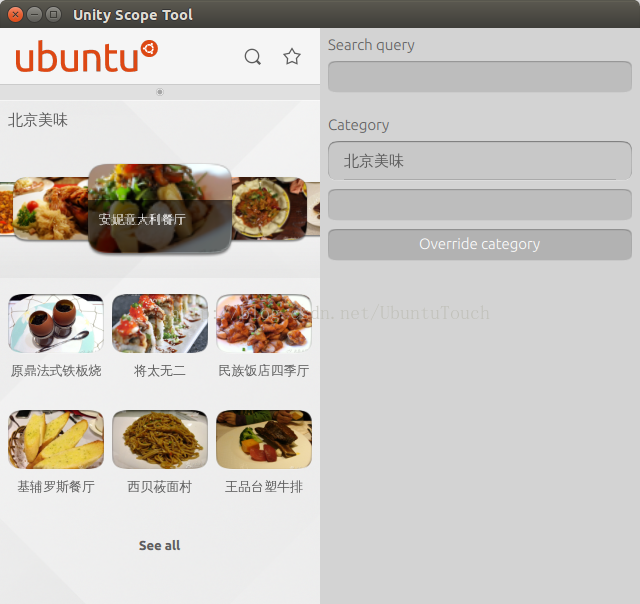Open the 将太无二 sushi thumbnail
This screenshot has height=604, width=640.
coord(160,323)
